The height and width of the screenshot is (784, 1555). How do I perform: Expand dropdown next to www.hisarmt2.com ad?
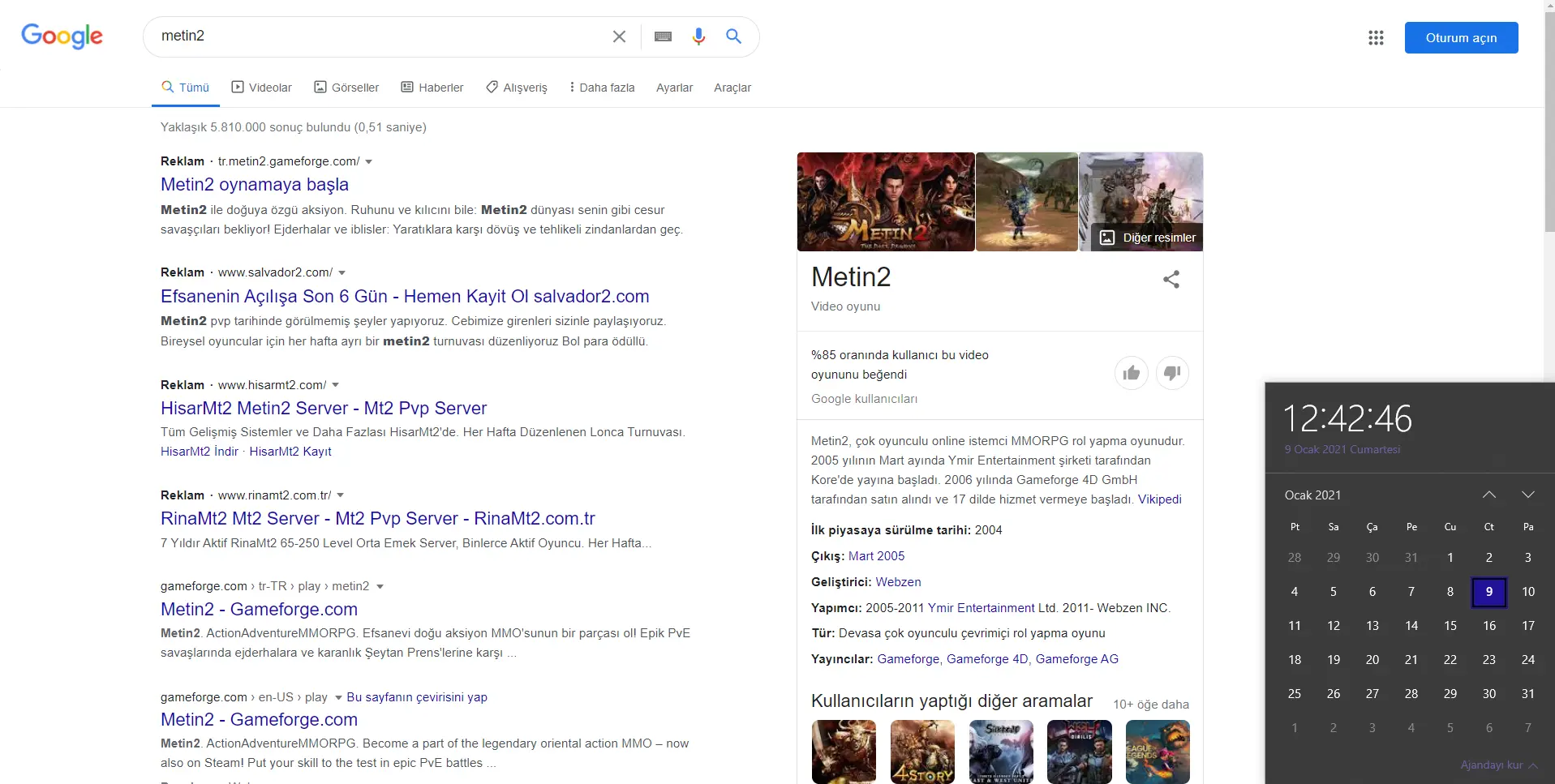tap(336, 385)
